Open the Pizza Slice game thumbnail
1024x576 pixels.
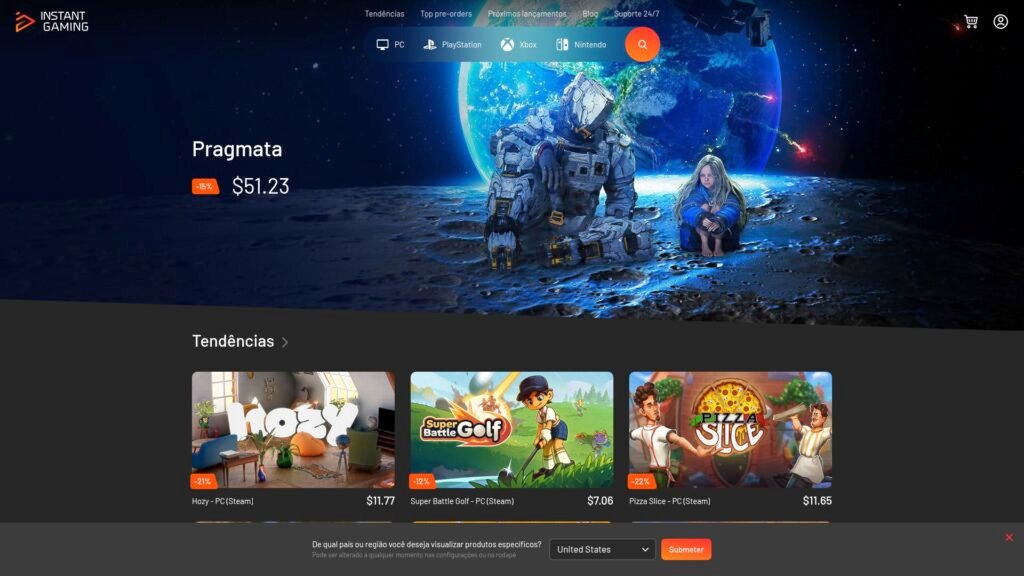(x=730, y=430)
